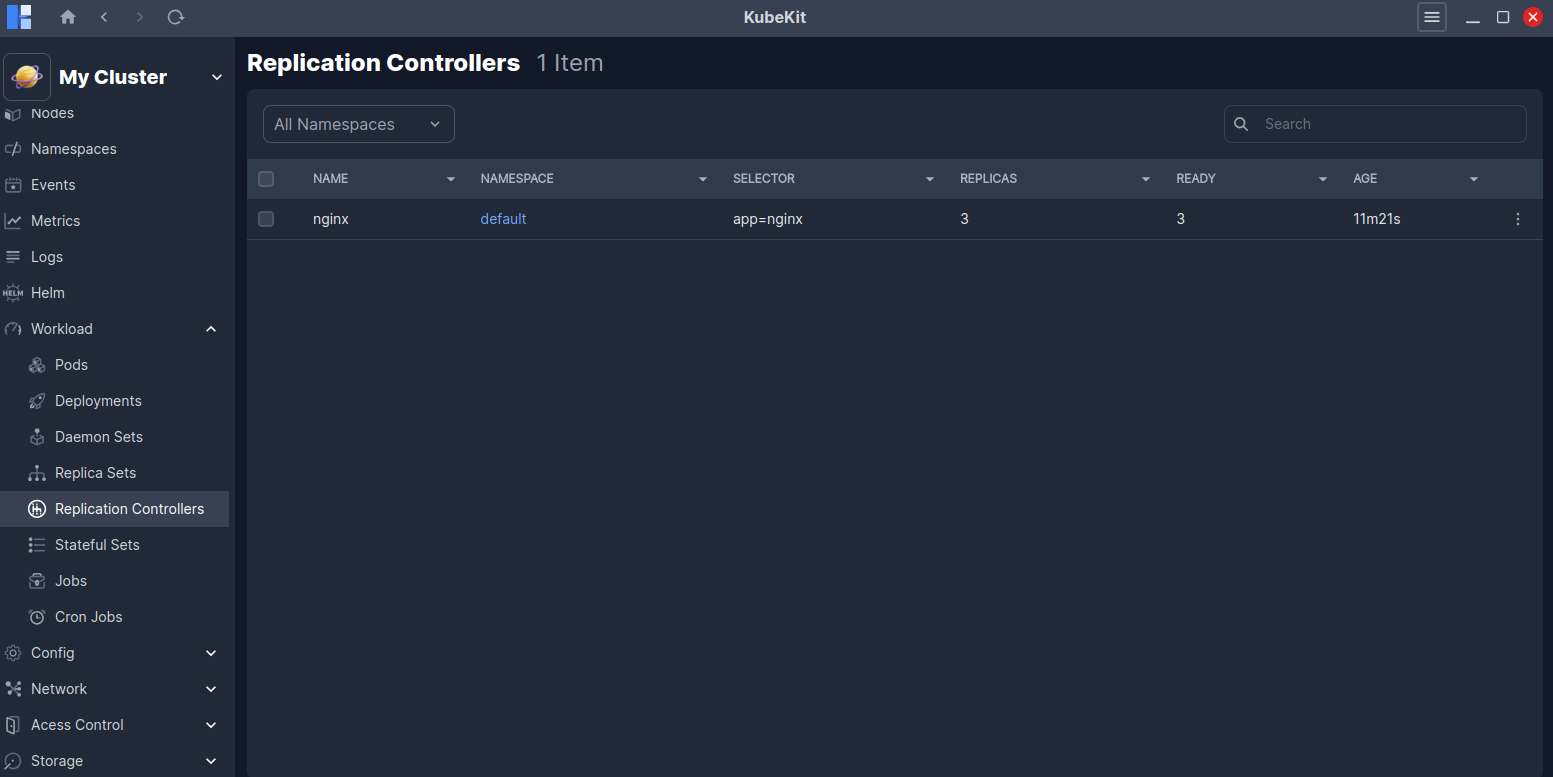Open the hamburger menu at top right
This screenshot has height=777, width=1553.
click(x=1431, y=17)
